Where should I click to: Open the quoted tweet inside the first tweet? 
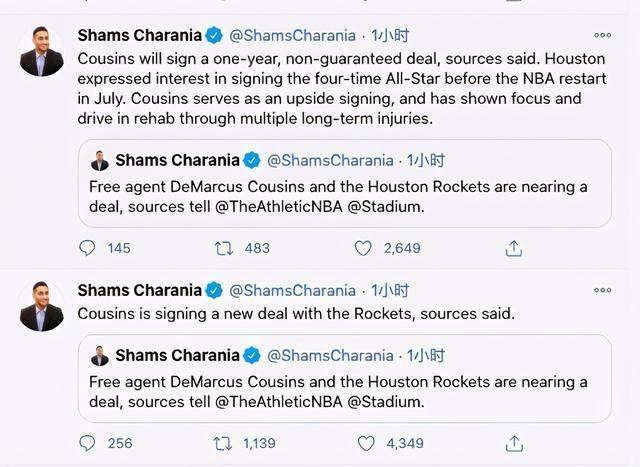click(344, 183)
